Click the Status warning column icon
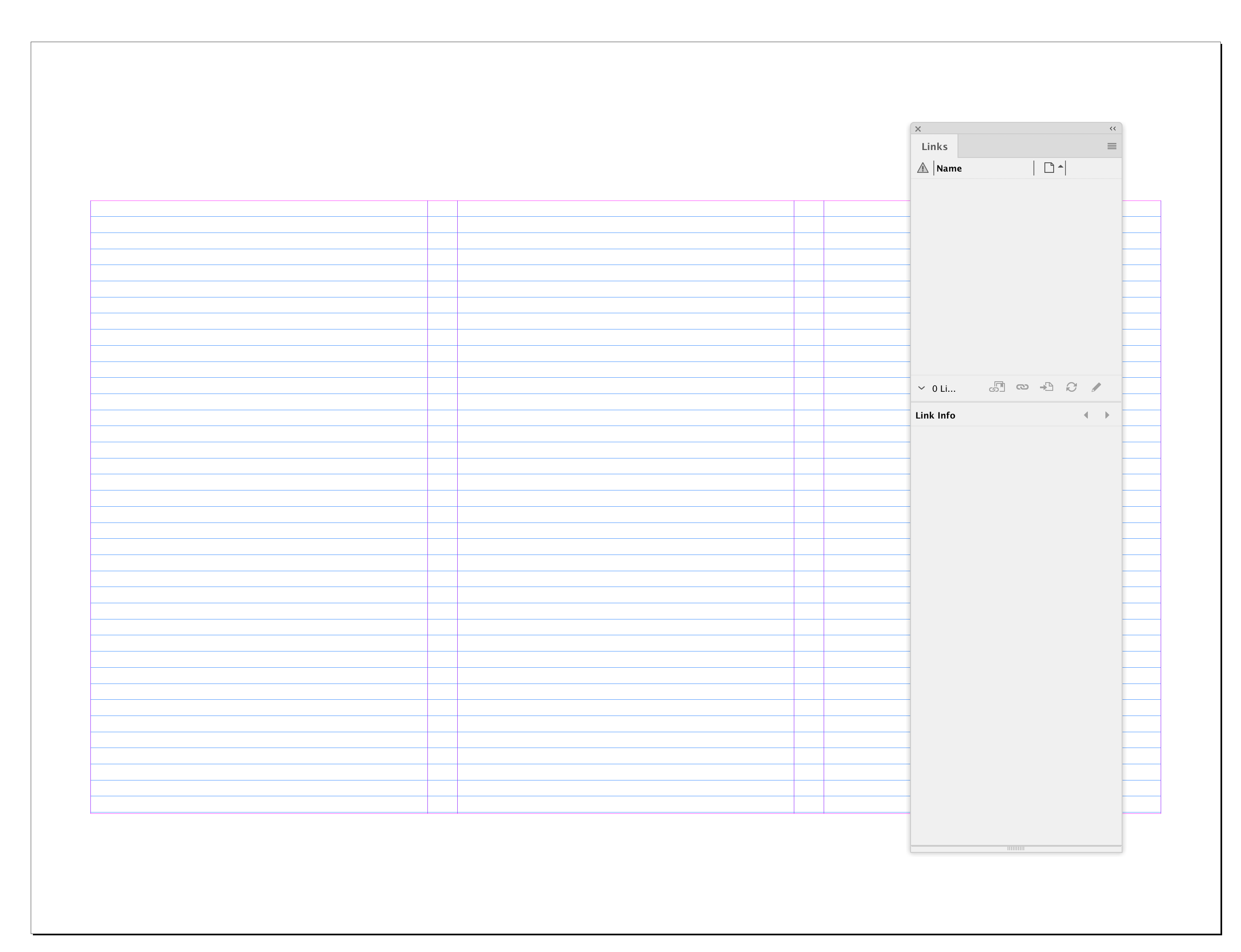 click(x=922, y=168)
